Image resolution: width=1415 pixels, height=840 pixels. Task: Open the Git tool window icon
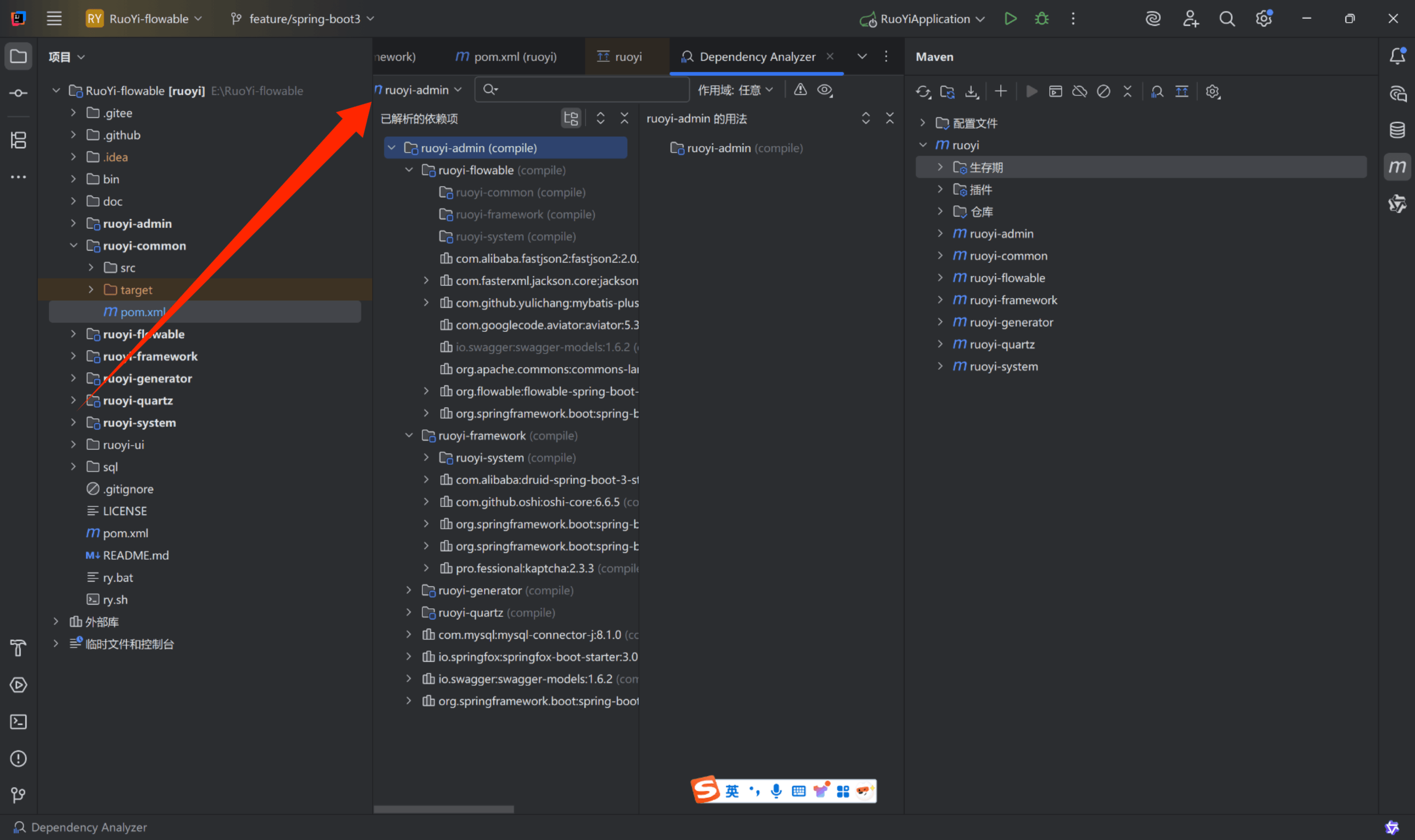point(18,795)
